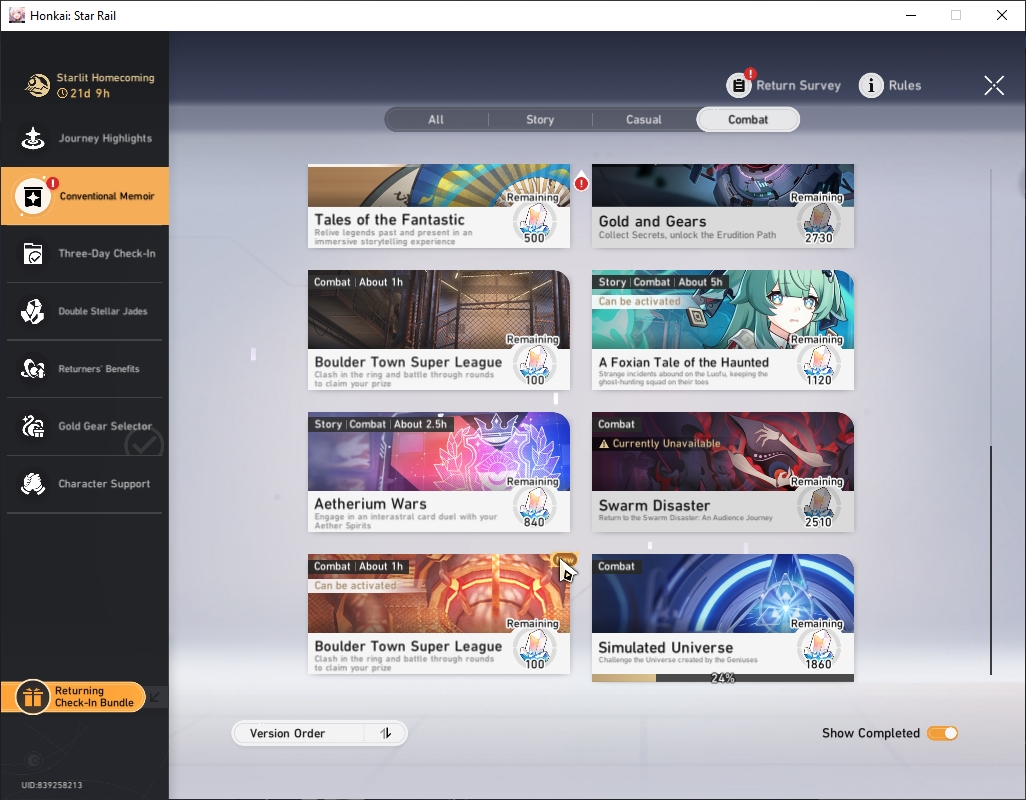Toggle the Show Completed switch
1026x800 pixels.
pyautogui.click(x=942, y=733)
